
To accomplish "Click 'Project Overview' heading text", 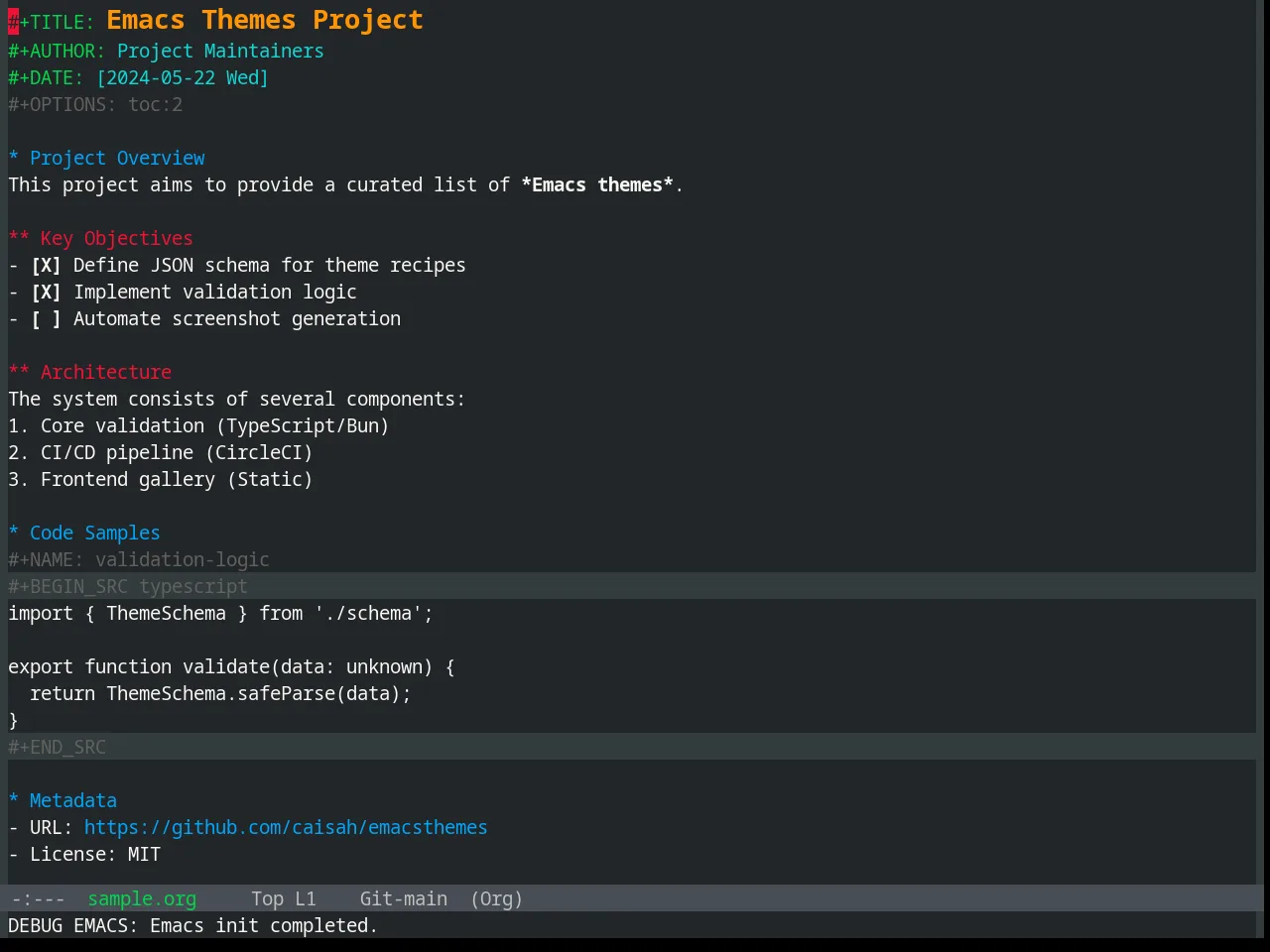I will tap(117, 158).
